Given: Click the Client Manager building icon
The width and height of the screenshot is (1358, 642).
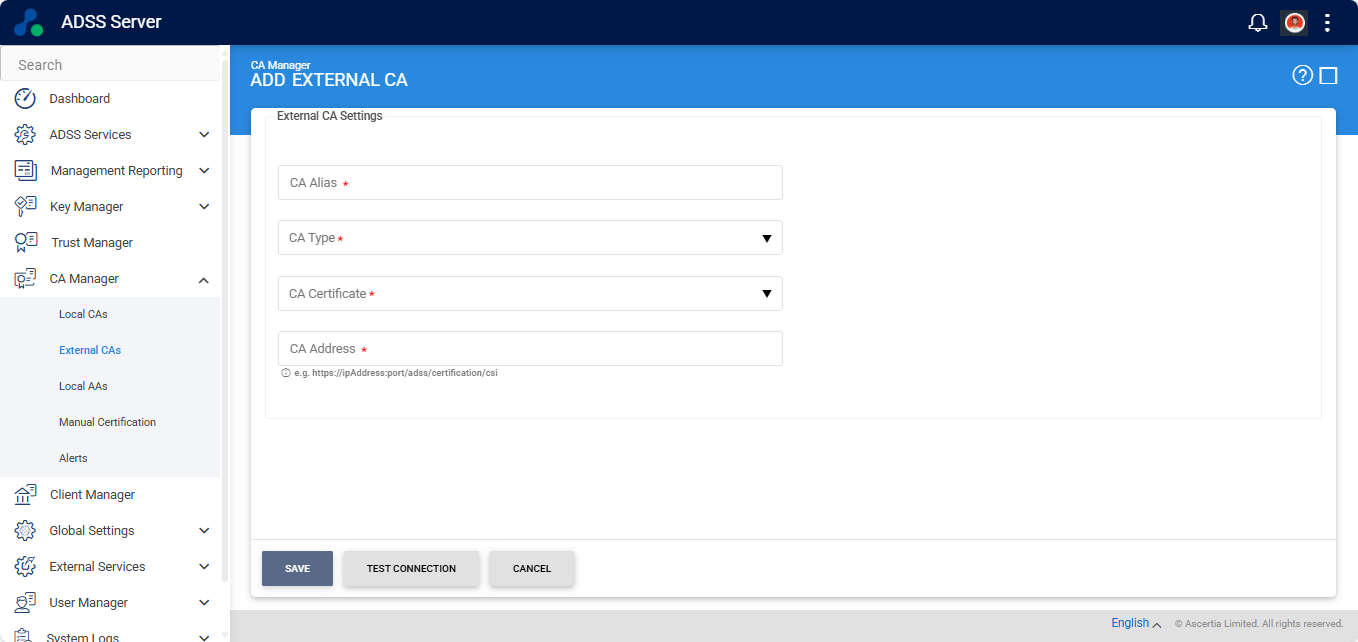Looking at the screenshot, I should [25, 494].
